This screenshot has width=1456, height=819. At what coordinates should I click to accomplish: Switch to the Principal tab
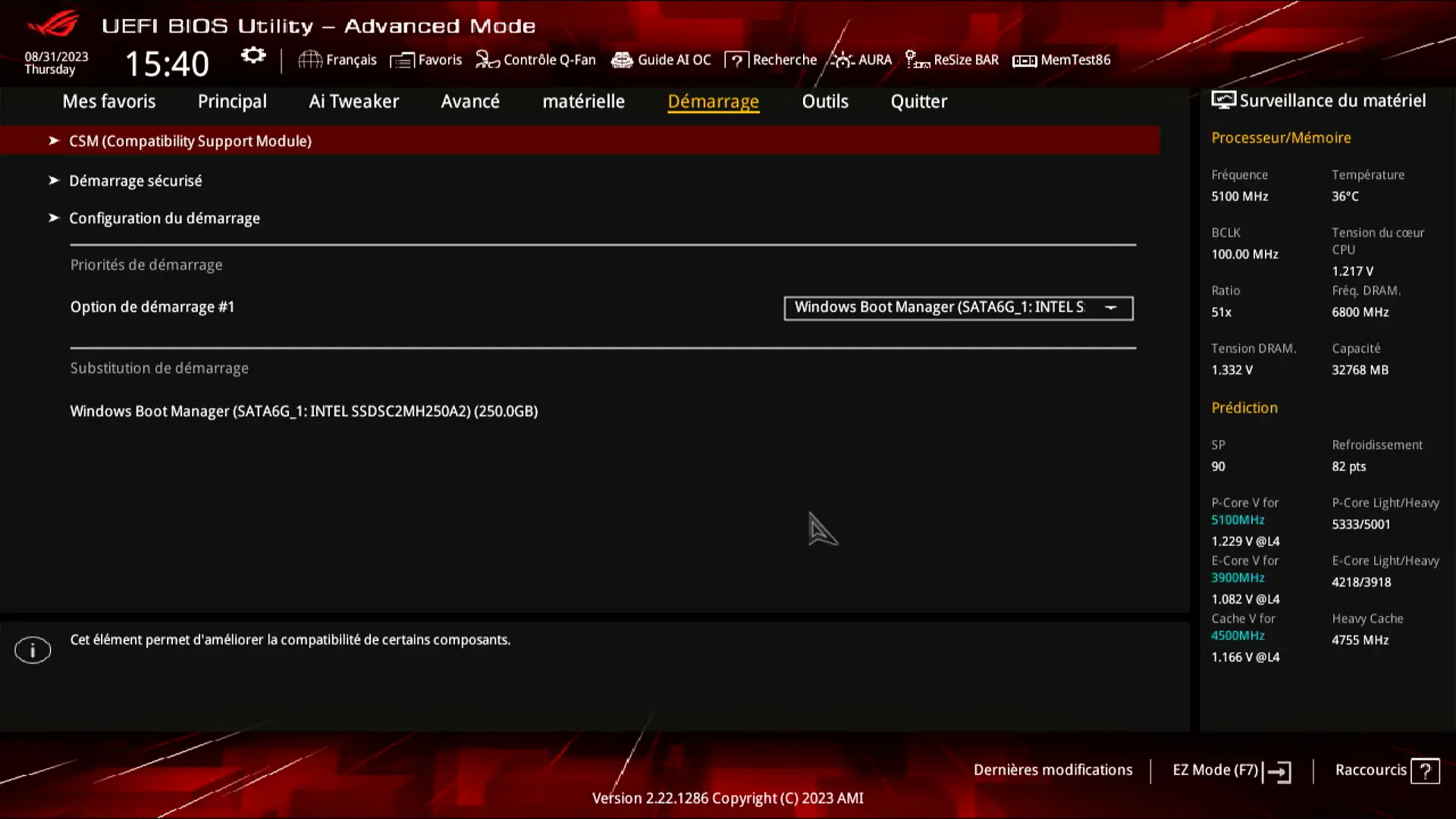[232, 101]
